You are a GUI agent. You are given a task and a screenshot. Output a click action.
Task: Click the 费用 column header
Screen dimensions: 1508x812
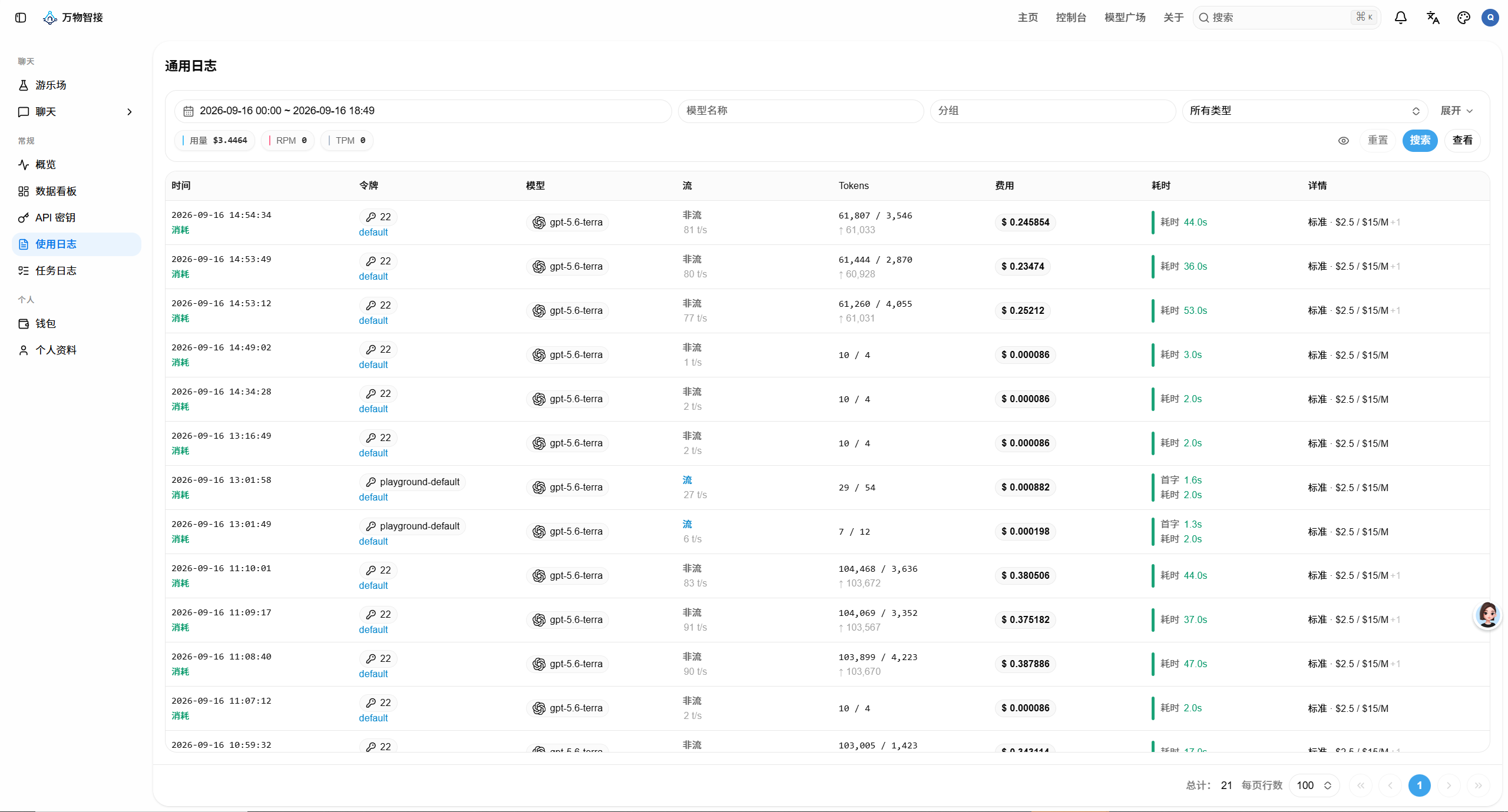tap(1004, 185)
